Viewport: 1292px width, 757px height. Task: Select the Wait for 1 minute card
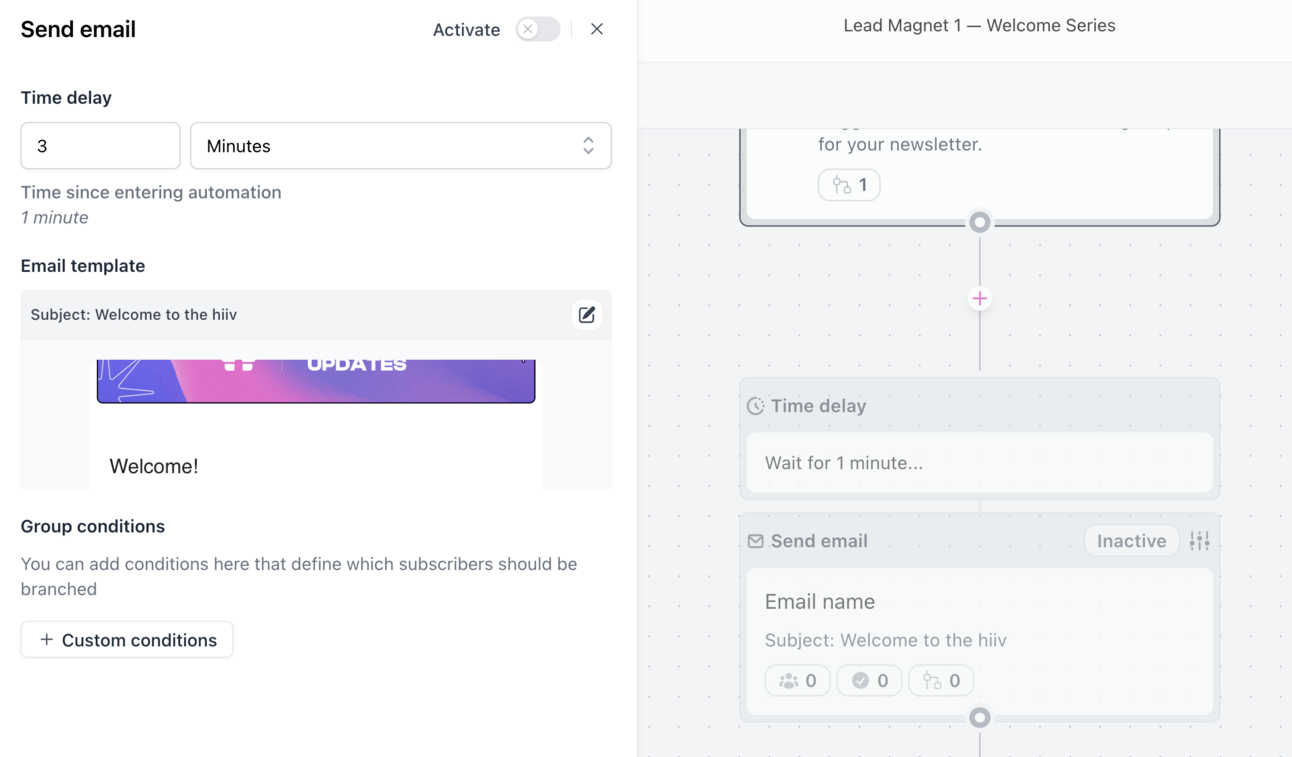980,463
